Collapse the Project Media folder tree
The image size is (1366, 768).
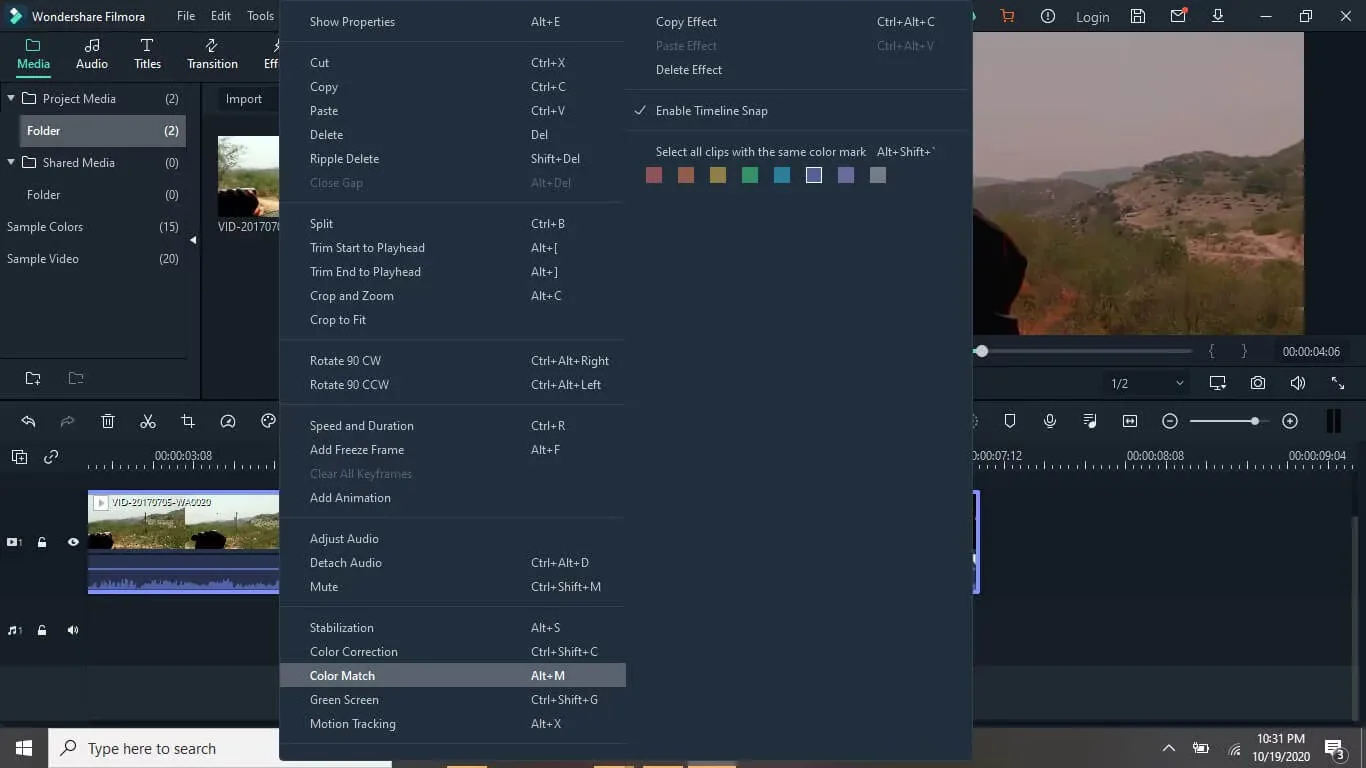11,98
